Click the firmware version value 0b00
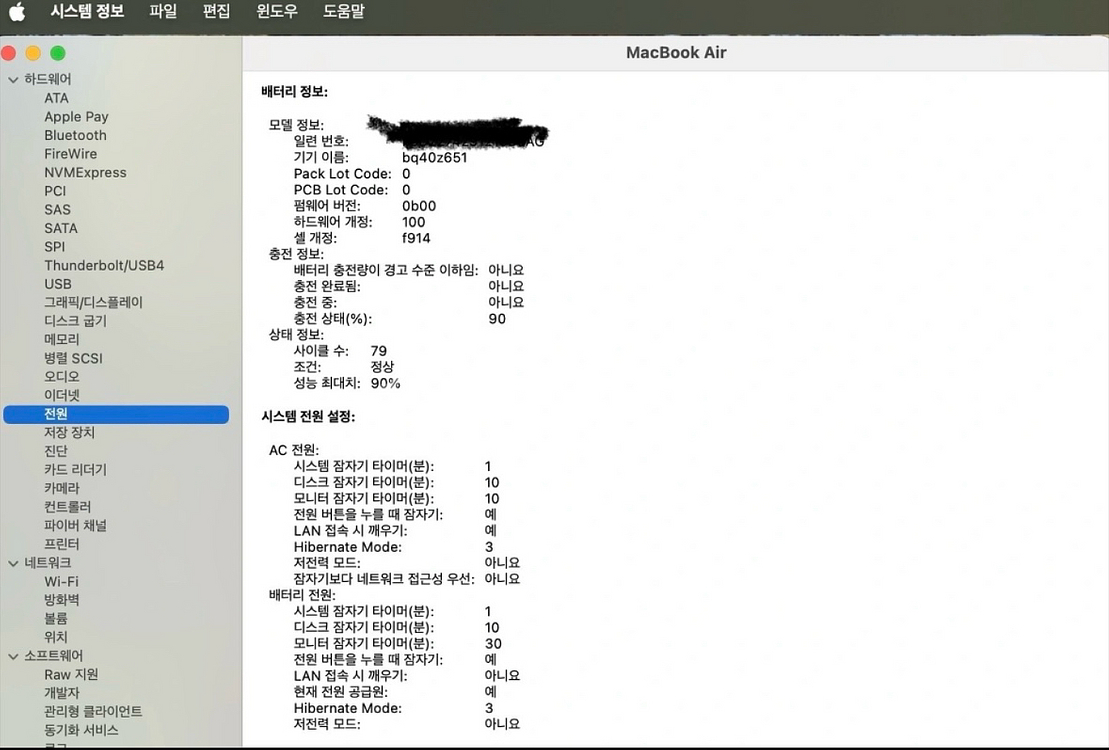The width and height of the screenshot is (1109, 750). point(419,206)
